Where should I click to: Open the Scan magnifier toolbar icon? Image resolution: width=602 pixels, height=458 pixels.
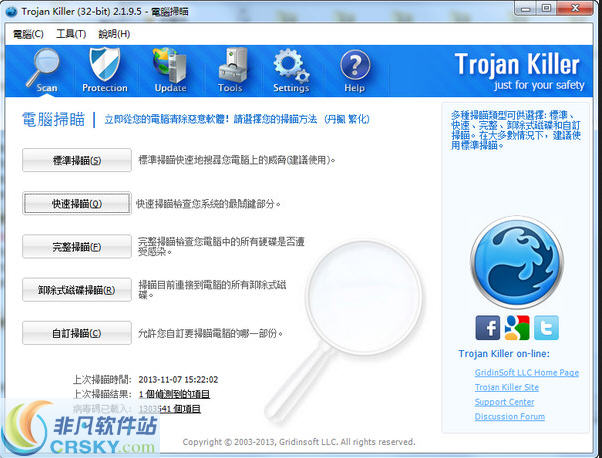click(43, 70)
